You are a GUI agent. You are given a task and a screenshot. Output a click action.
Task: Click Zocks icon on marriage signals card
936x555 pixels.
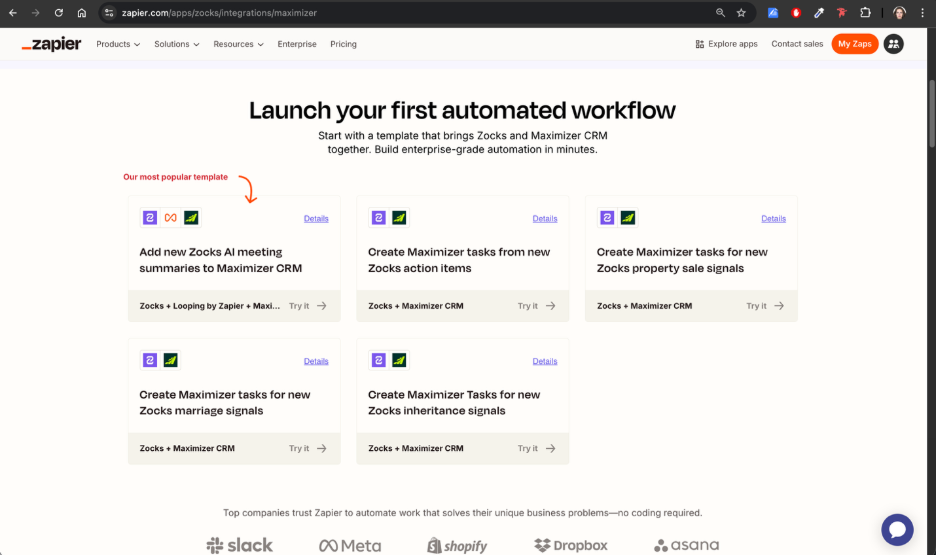click(150, 360)
